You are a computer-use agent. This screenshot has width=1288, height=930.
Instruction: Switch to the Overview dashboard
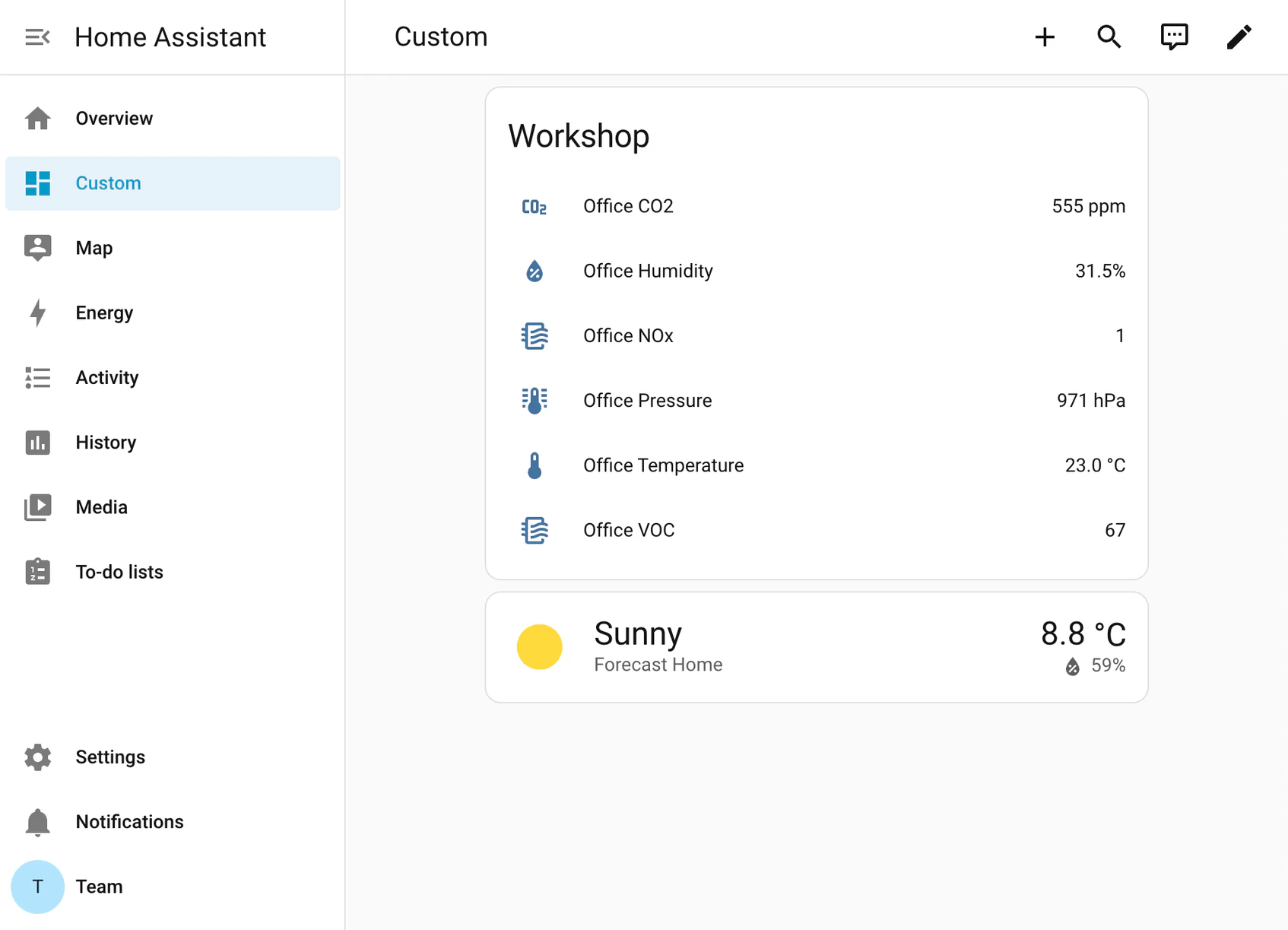[114, 118]
